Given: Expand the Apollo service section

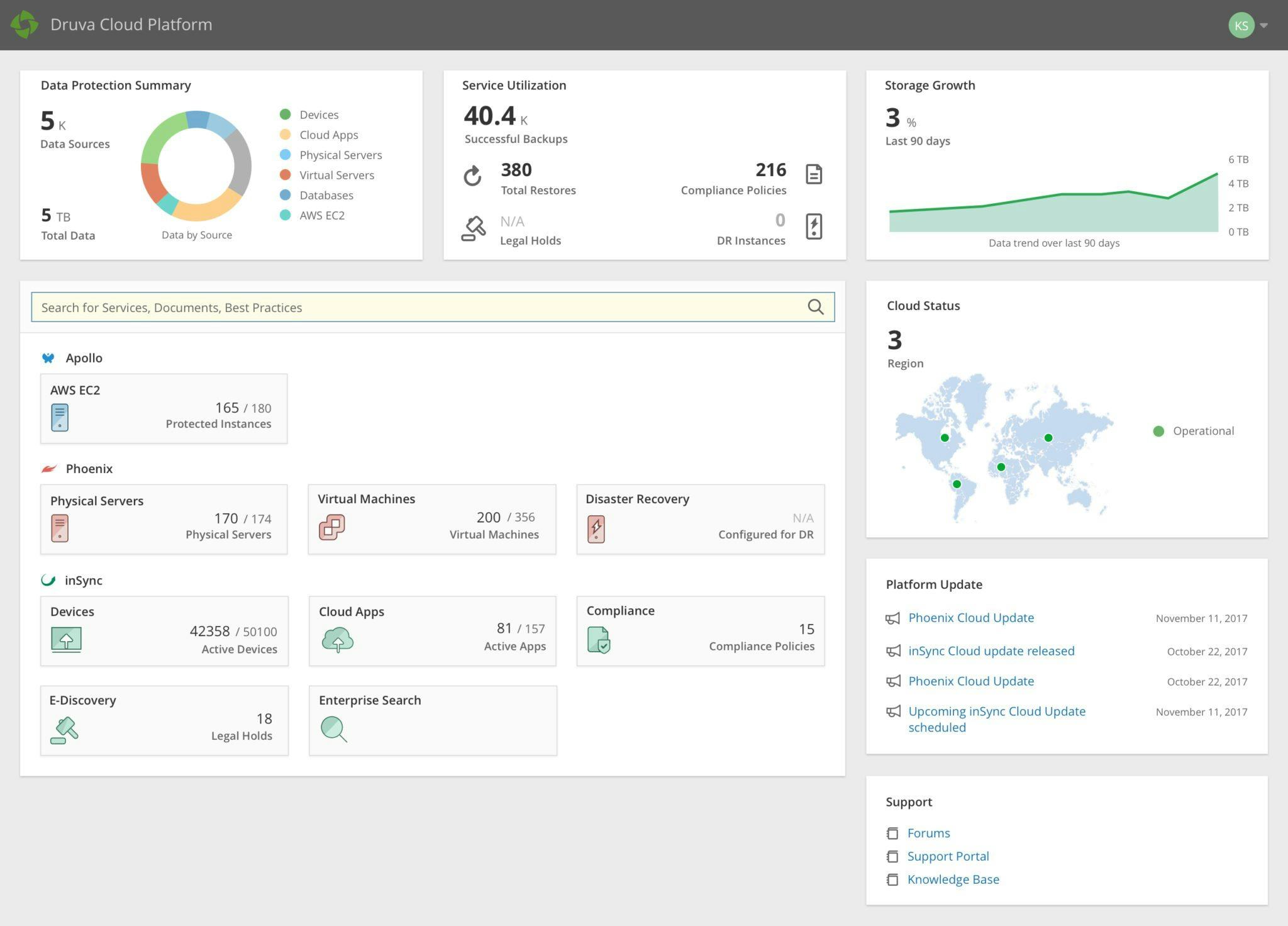Looking at the screenshot, I should point(84,357).
